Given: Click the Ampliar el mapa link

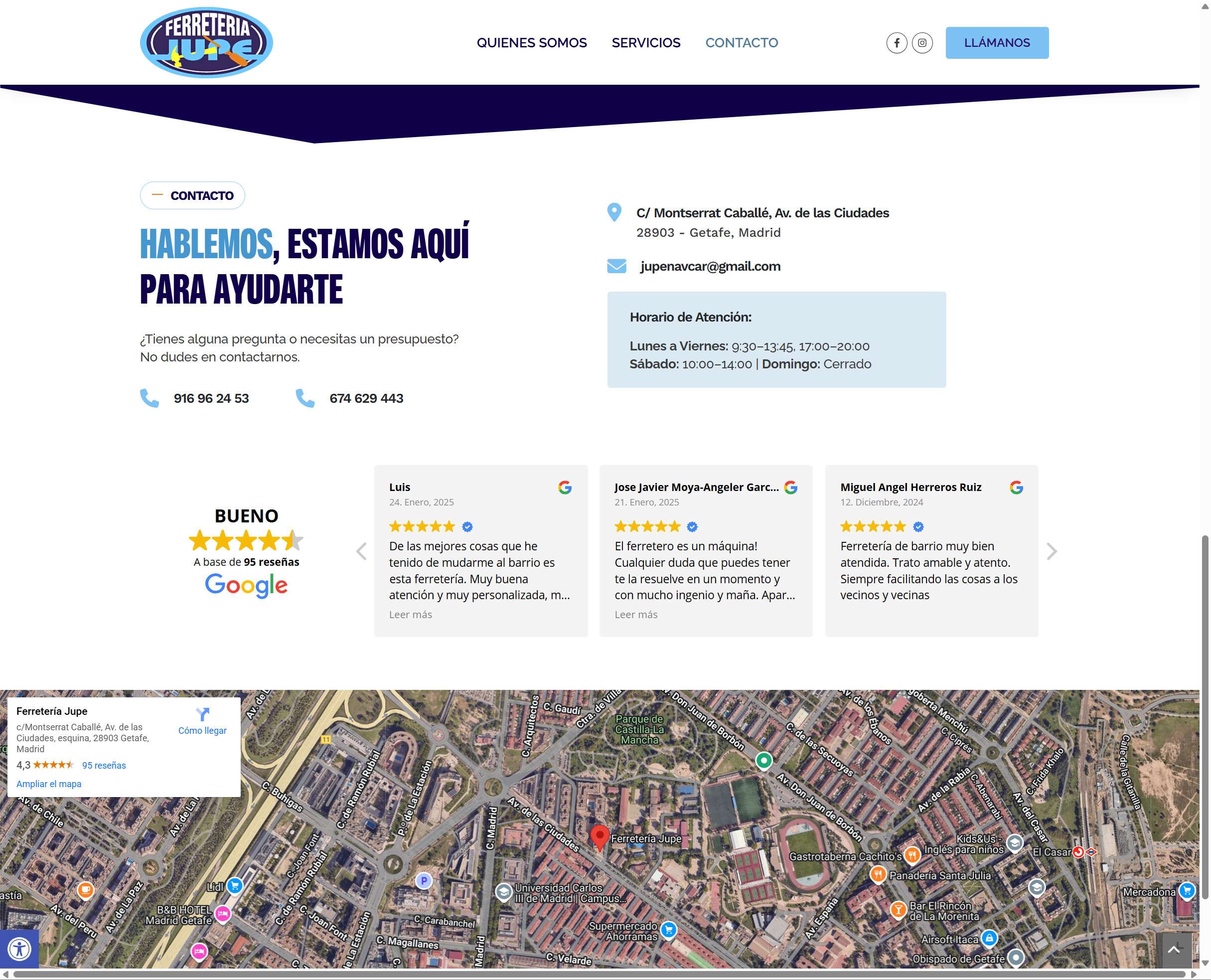Looking at the screenshot, I should (48, 784).
